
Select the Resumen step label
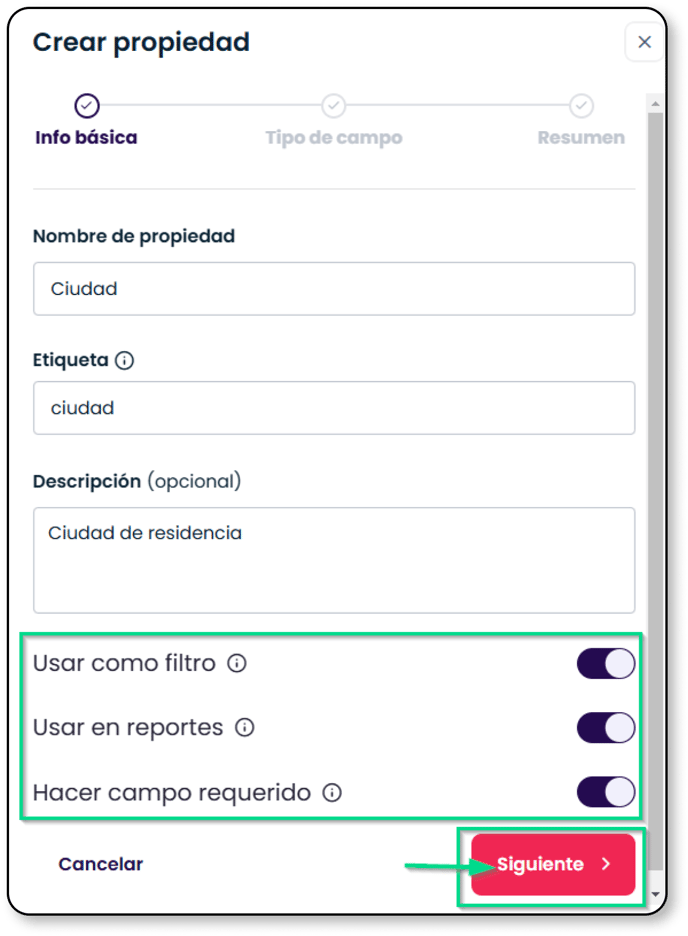(x=581, y=138)
